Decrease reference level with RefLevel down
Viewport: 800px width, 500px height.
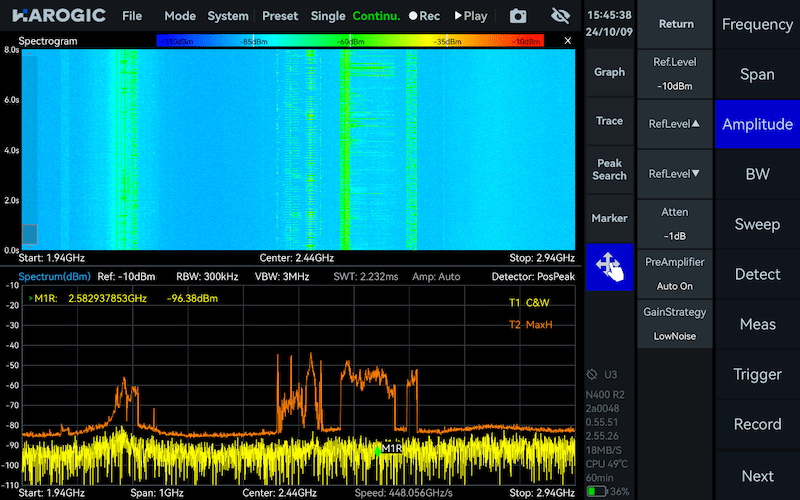675,173
